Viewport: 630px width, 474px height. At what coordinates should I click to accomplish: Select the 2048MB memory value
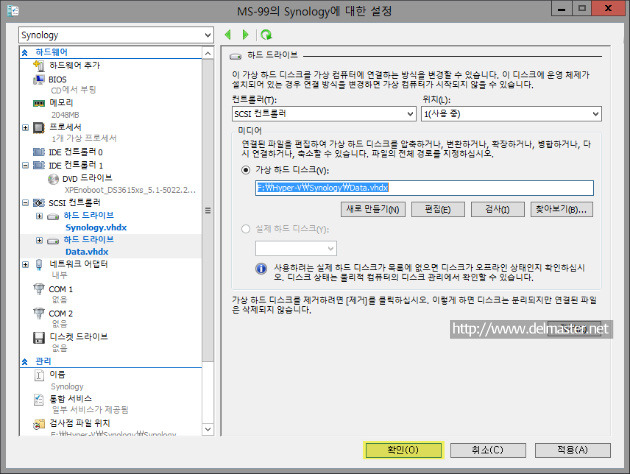pos(65,115)
